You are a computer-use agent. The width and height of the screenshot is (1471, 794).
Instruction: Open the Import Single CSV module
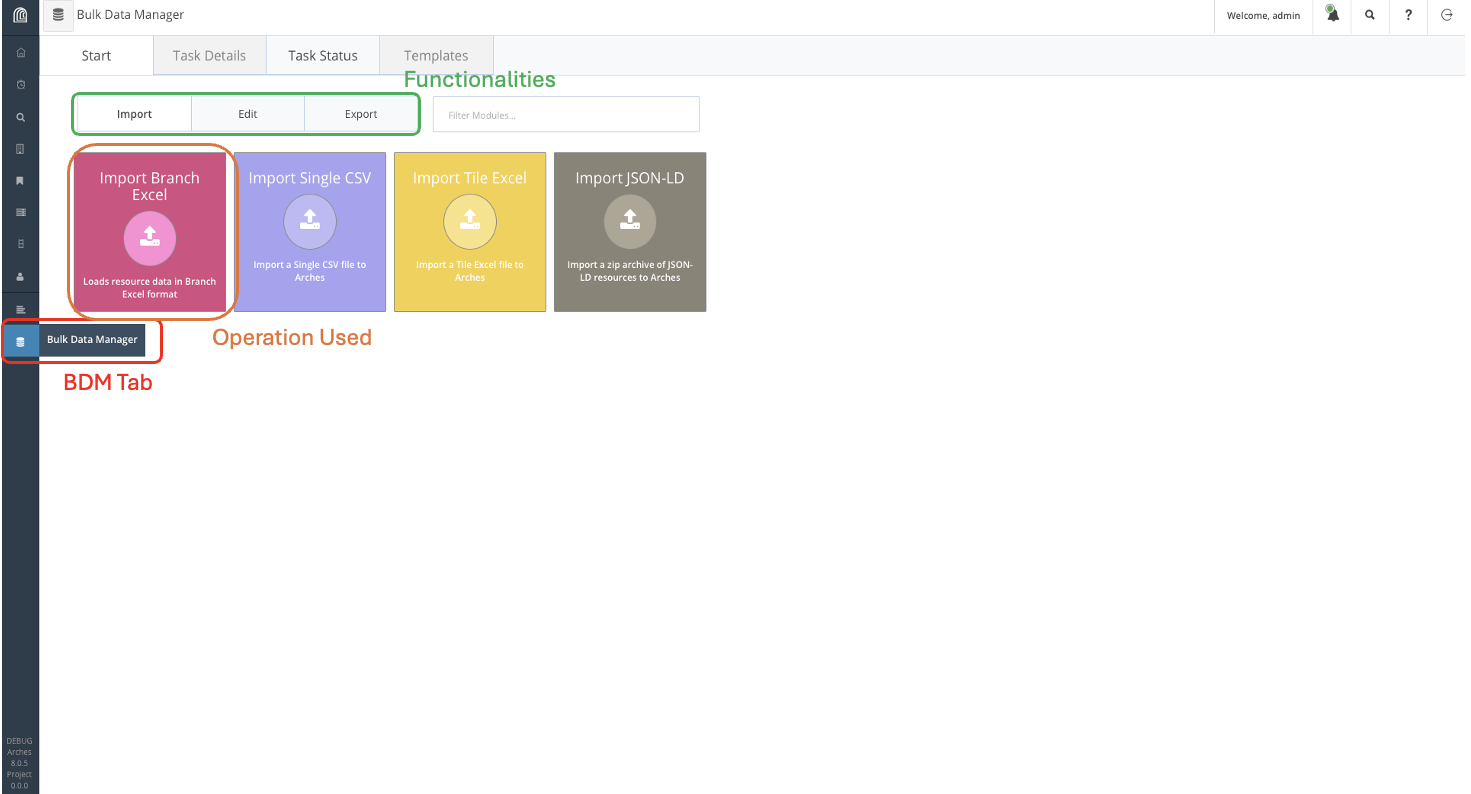(x=310, y=232)
